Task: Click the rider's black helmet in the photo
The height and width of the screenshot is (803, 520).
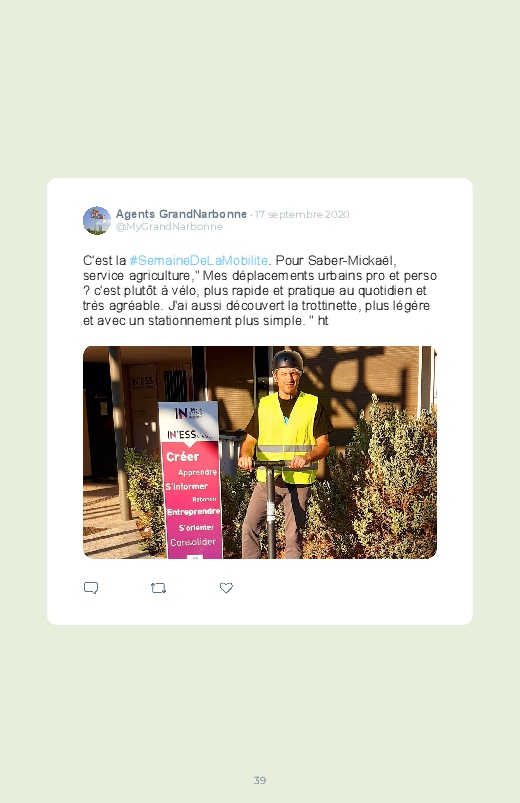Action: 287,360
